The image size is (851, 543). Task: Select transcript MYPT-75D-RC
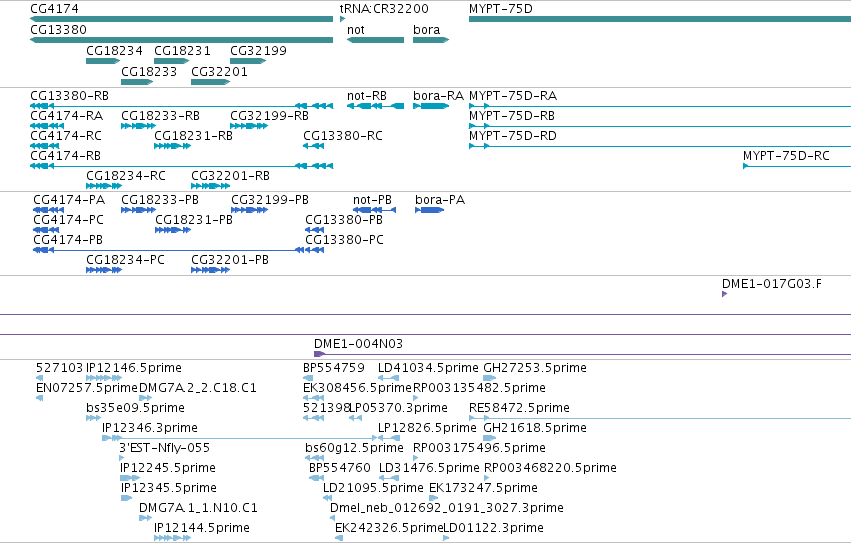[x=797, y=166]
